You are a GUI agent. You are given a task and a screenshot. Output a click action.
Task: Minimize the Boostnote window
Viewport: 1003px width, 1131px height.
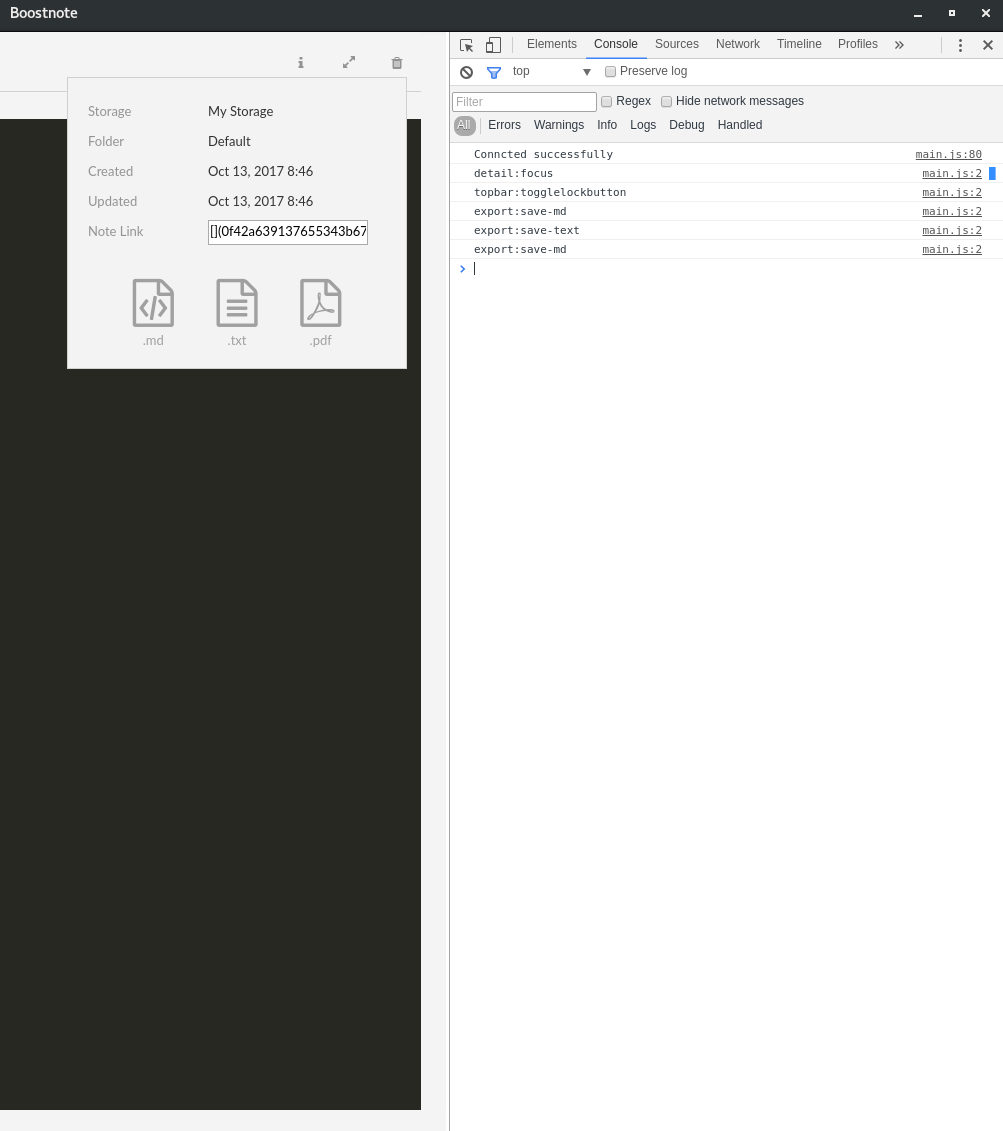(918, 14)
